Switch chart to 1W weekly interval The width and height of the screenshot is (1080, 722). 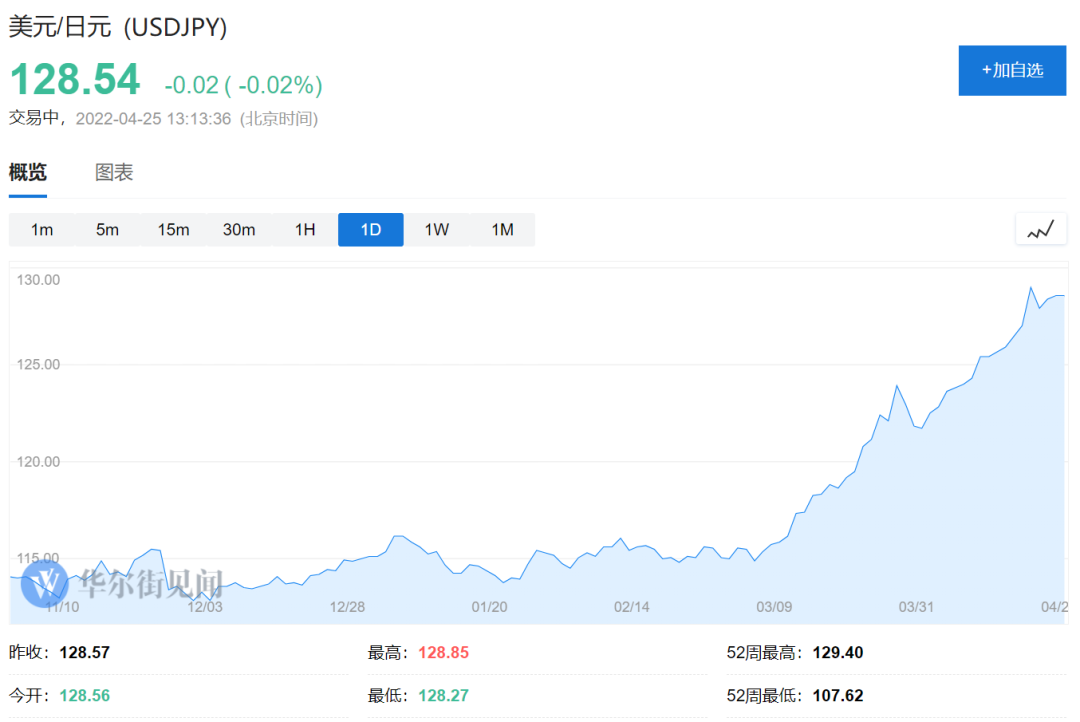[x=437, y=230]
